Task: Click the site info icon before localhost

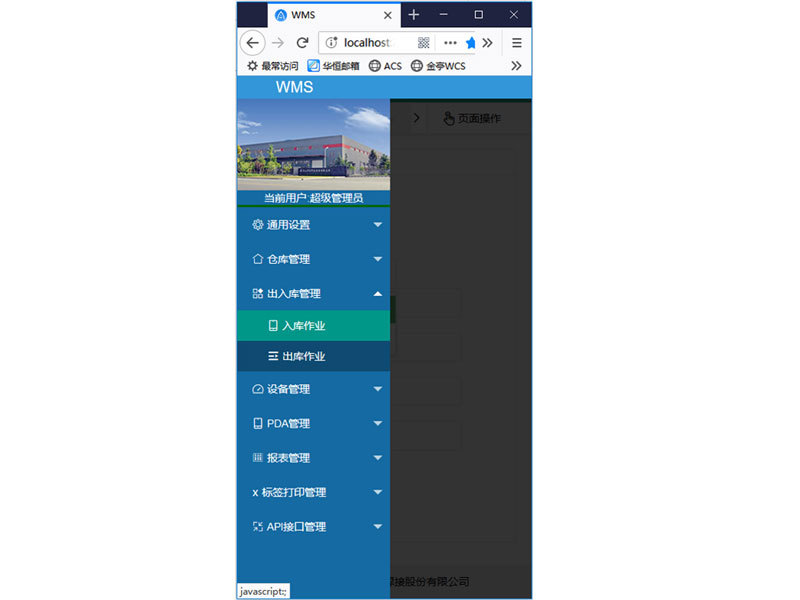Action: [x=331, y=43]
